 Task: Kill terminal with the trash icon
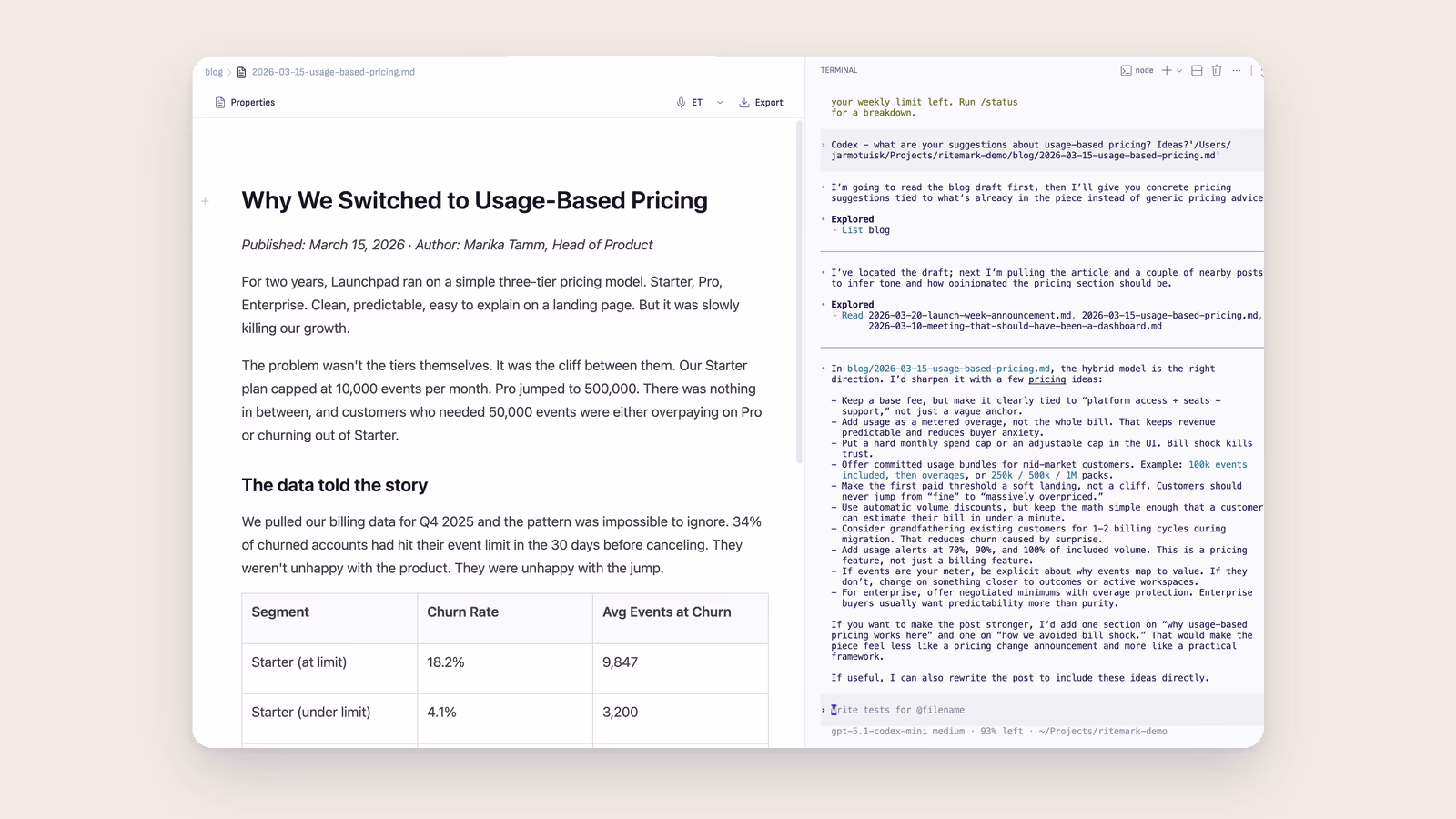1217,70
